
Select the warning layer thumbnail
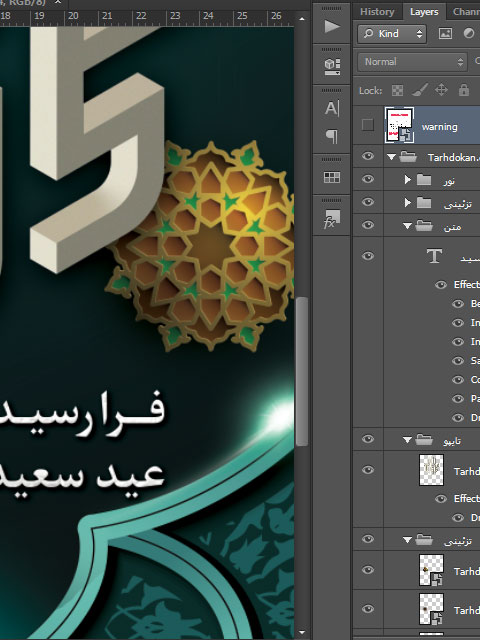tap(400, 125)
